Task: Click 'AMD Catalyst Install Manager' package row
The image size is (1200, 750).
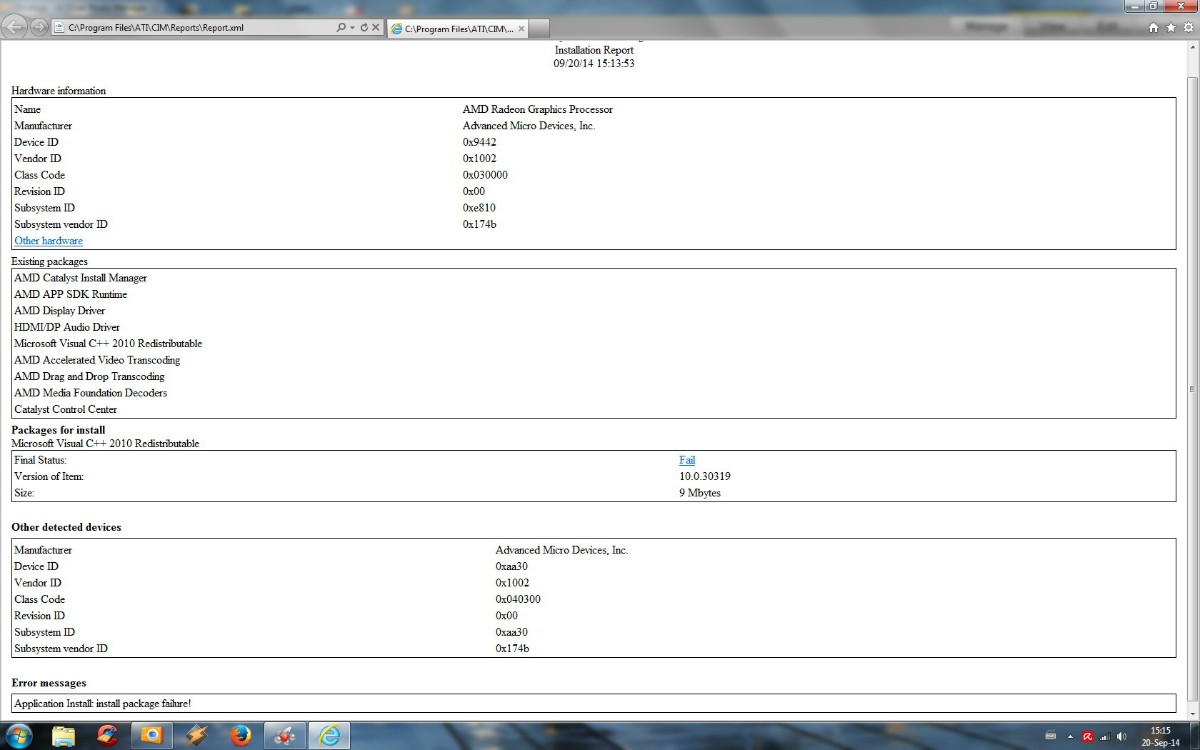Action: (x=80, y=278)
